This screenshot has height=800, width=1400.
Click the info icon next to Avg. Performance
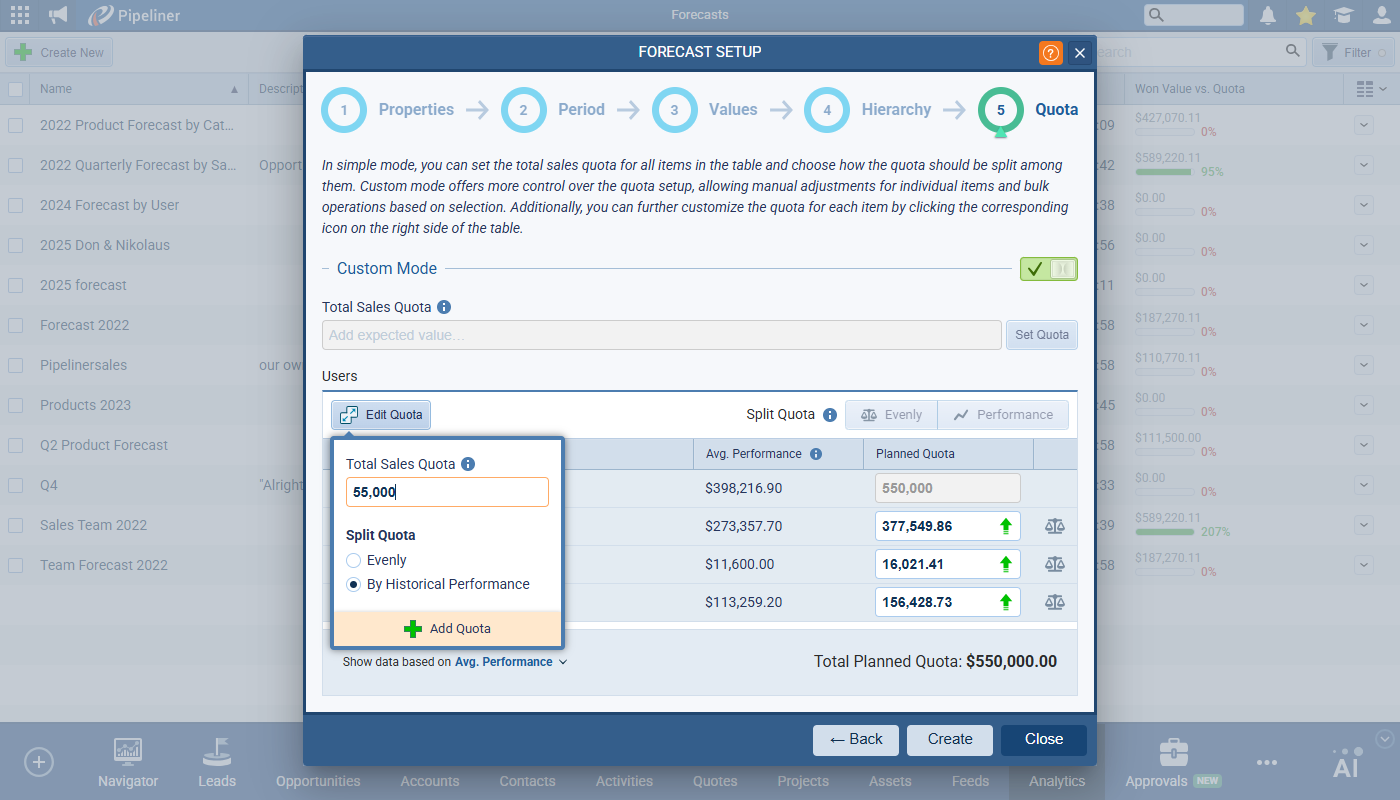[x=816, y=454]
